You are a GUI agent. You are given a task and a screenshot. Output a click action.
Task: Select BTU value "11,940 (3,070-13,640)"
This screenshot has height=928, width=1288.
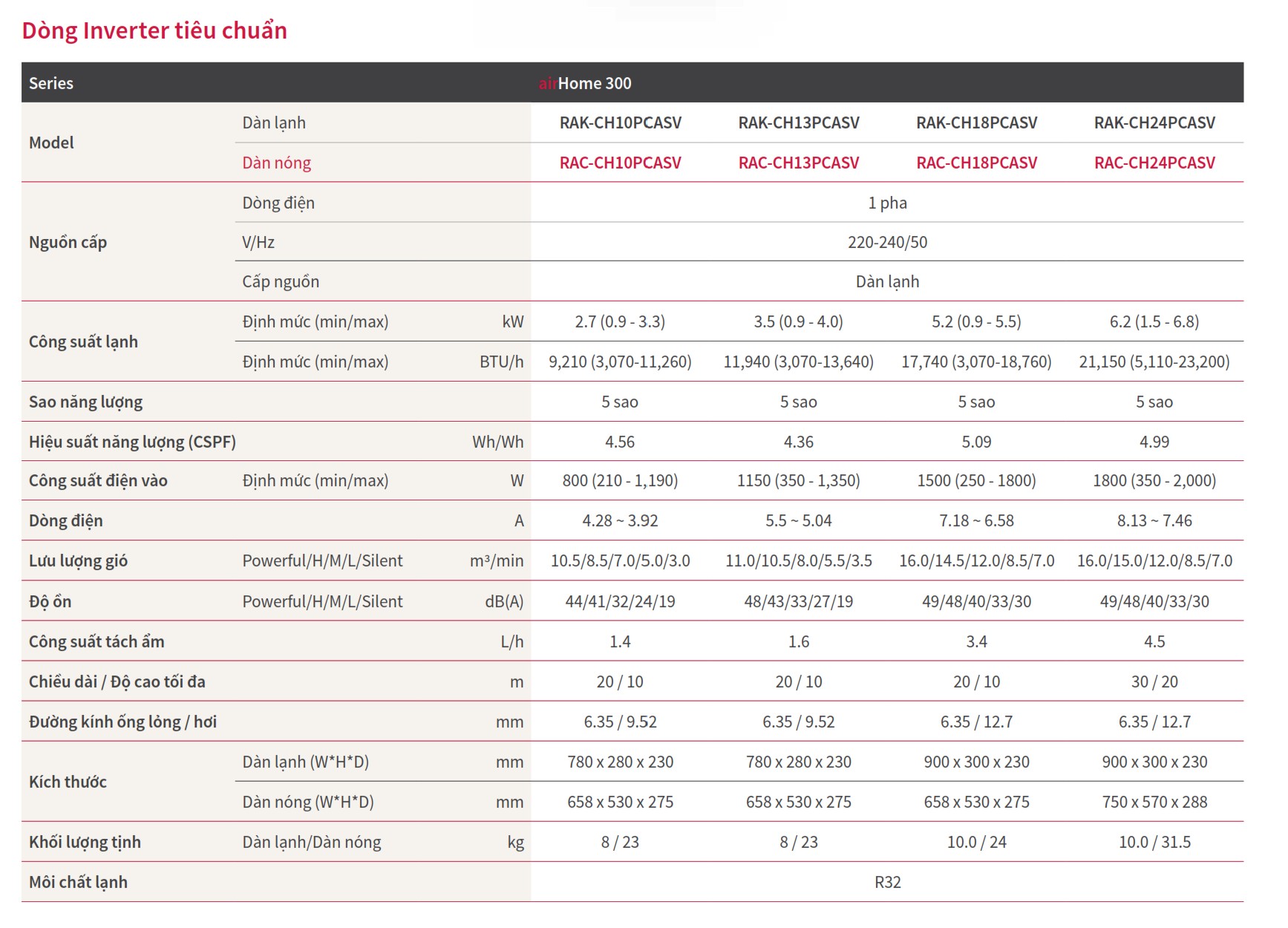pyautogui.click(x=799, y=362)
